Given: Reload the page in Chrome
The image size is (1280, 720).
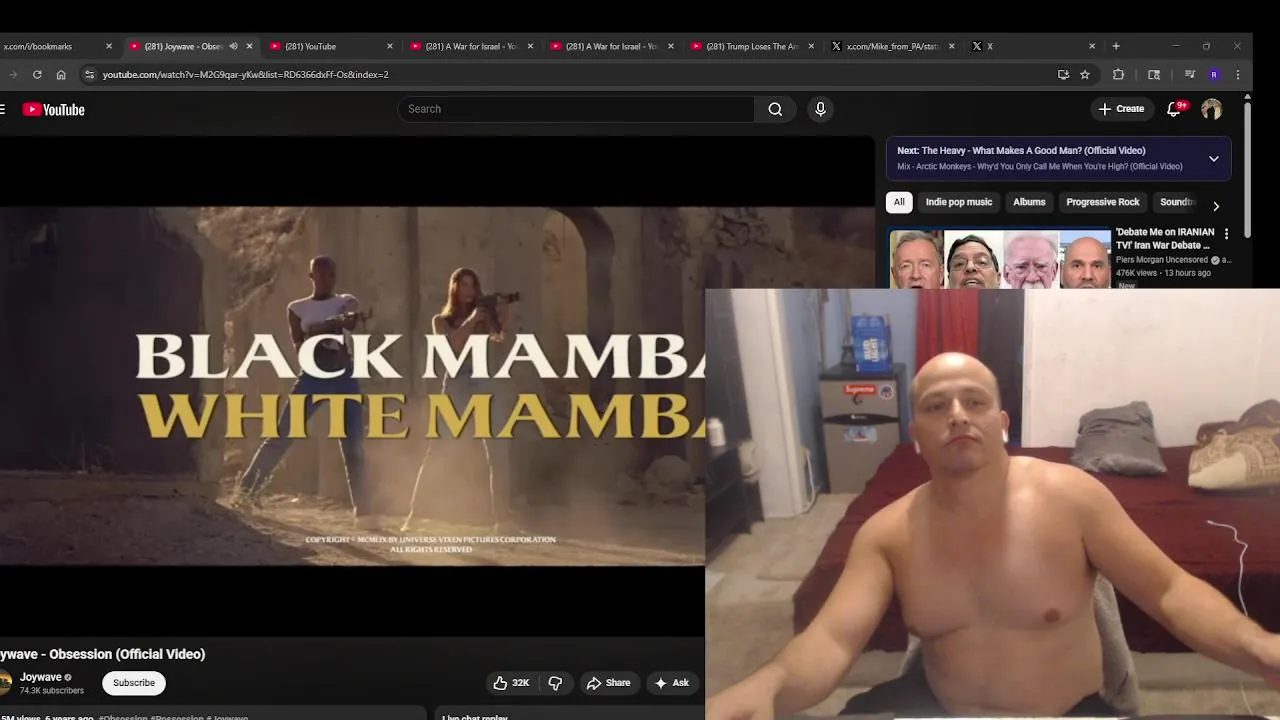Looking at the screenshot, I should tap(37, 74).
